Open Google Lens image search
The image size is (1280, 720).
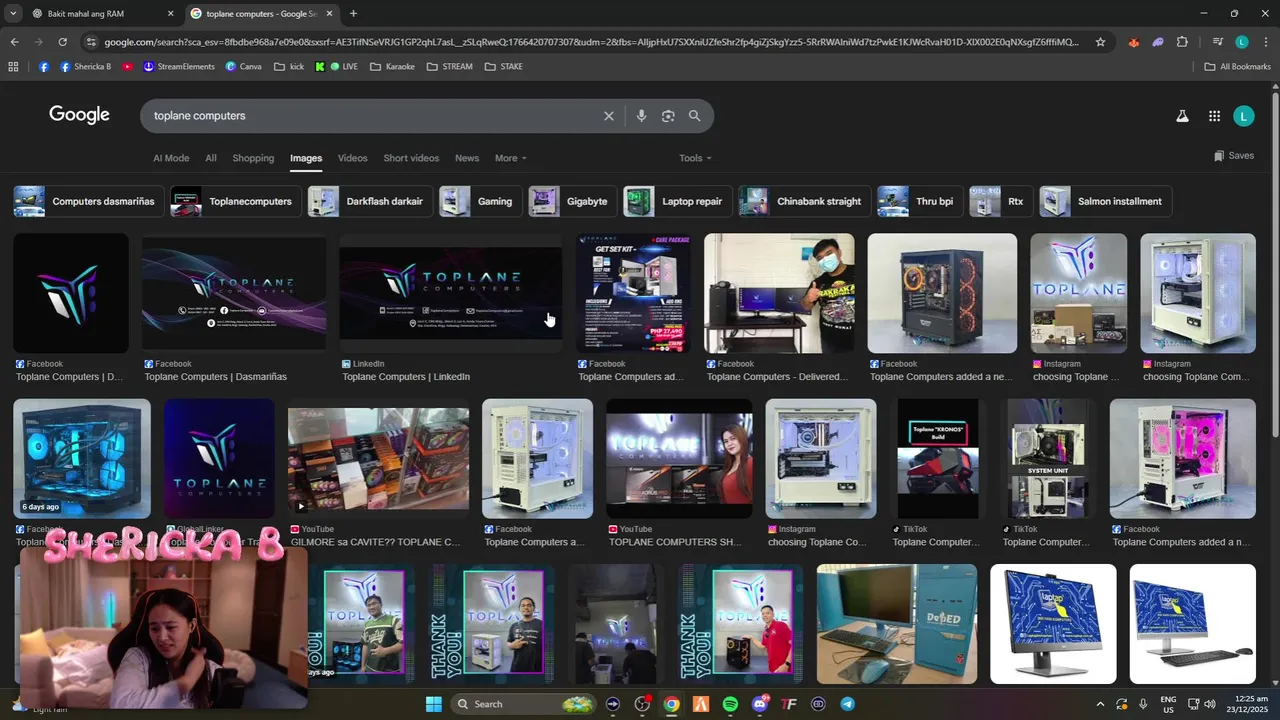tap(668, 116)
